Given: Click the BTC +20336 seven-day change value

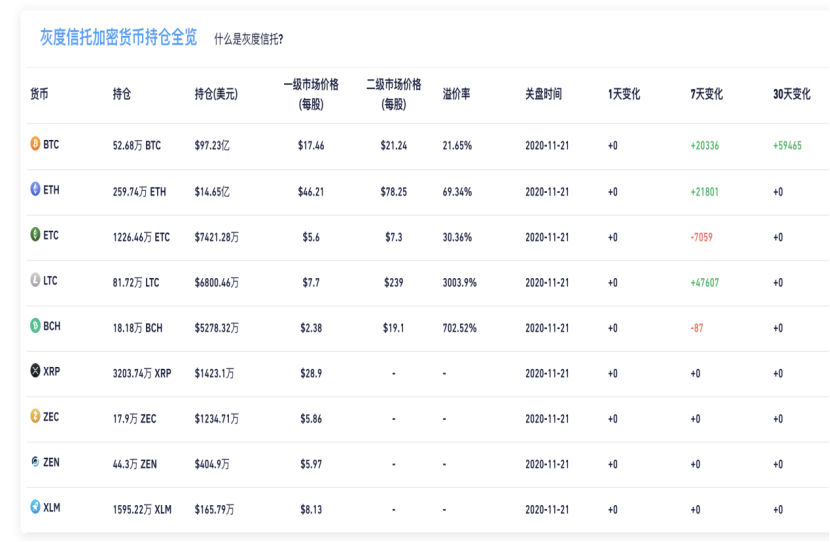Looking at the screenshot, I should (x=705, y=146).
